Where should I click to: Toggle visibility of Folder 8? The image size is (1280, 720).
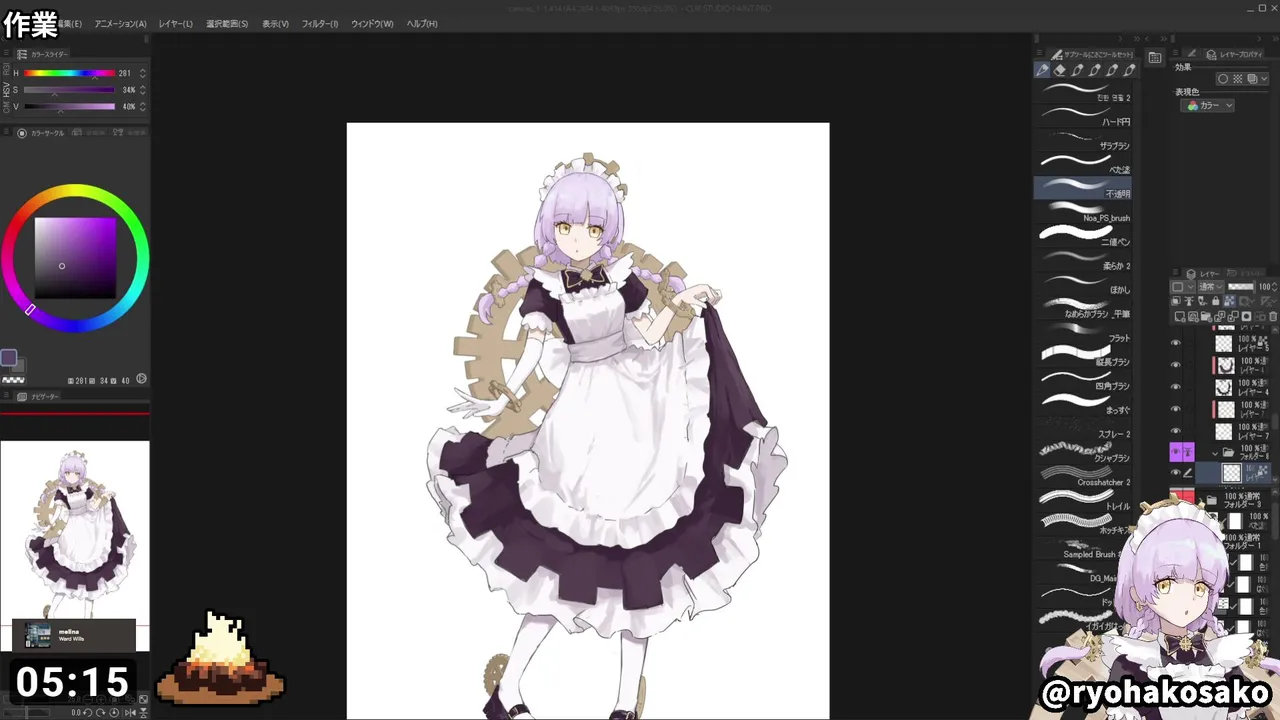click(1175, 452)
